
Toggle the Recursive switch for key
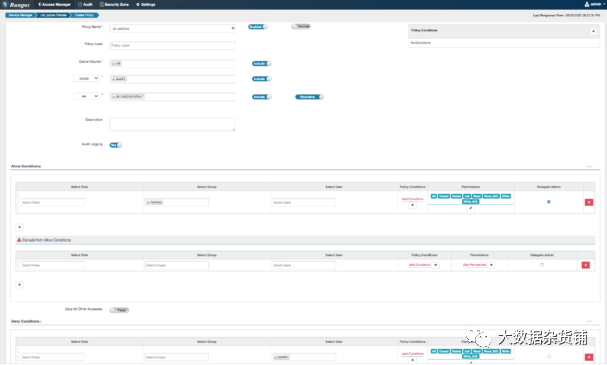pos(309,97)
